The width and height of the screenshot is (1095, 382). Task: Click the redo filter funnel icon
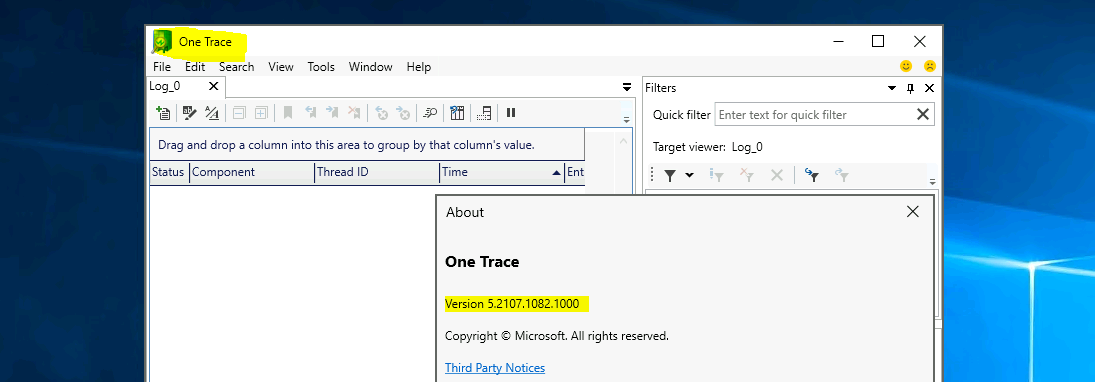(x=842, y=175)
